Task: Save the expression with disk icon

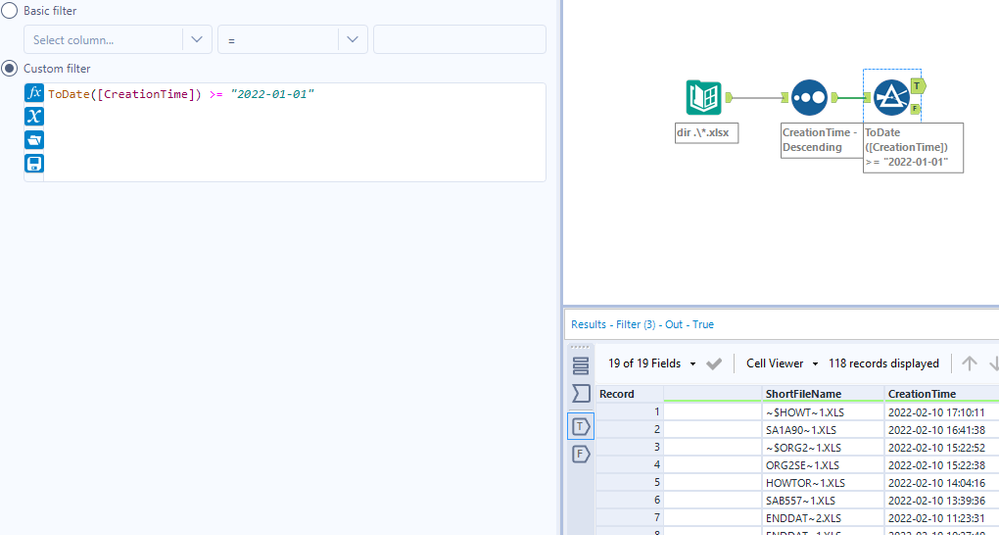Action: [x=34, y=163]
